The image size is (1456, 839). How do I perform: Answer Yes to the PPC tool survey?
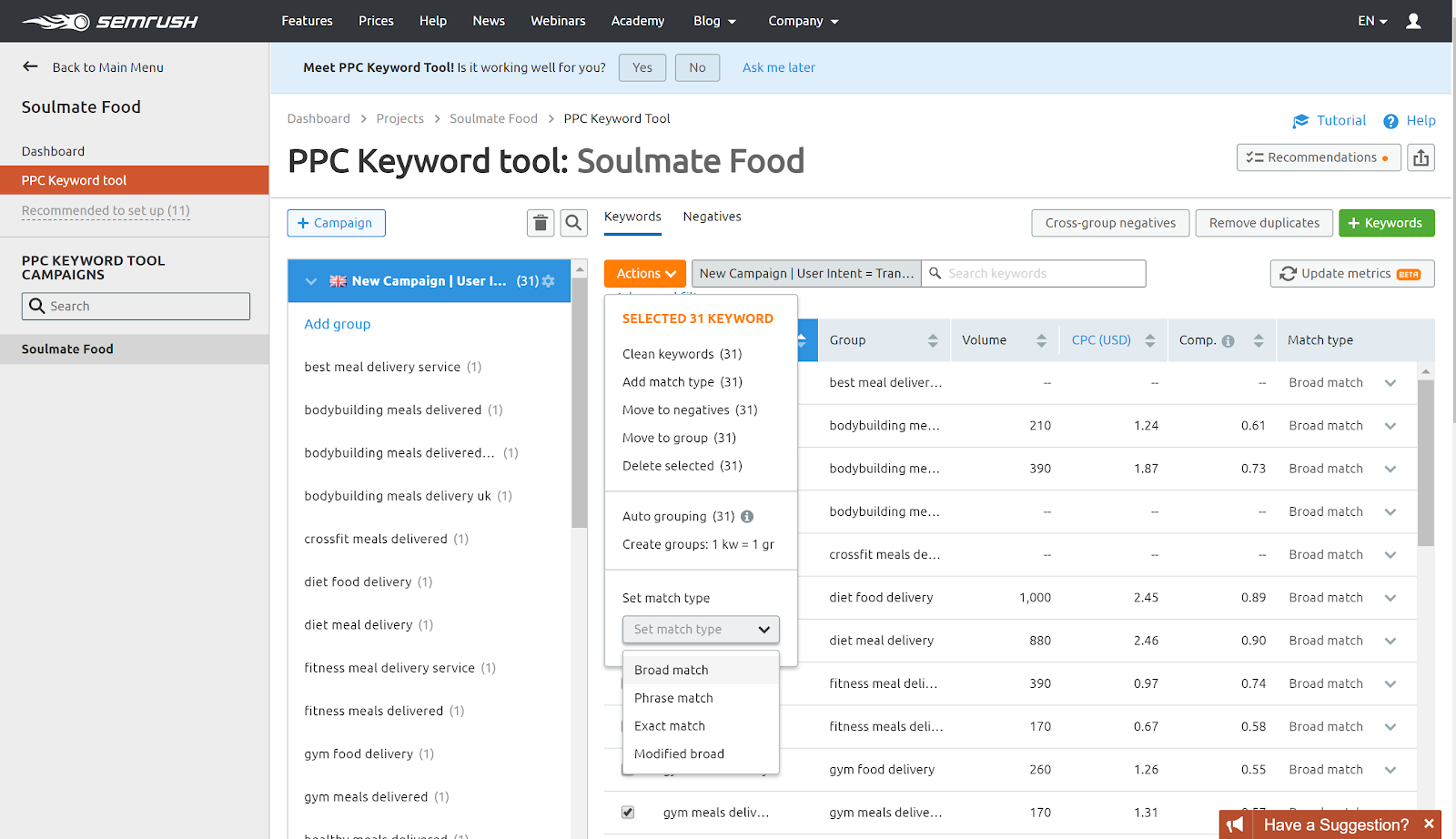[x=642, y=67]
